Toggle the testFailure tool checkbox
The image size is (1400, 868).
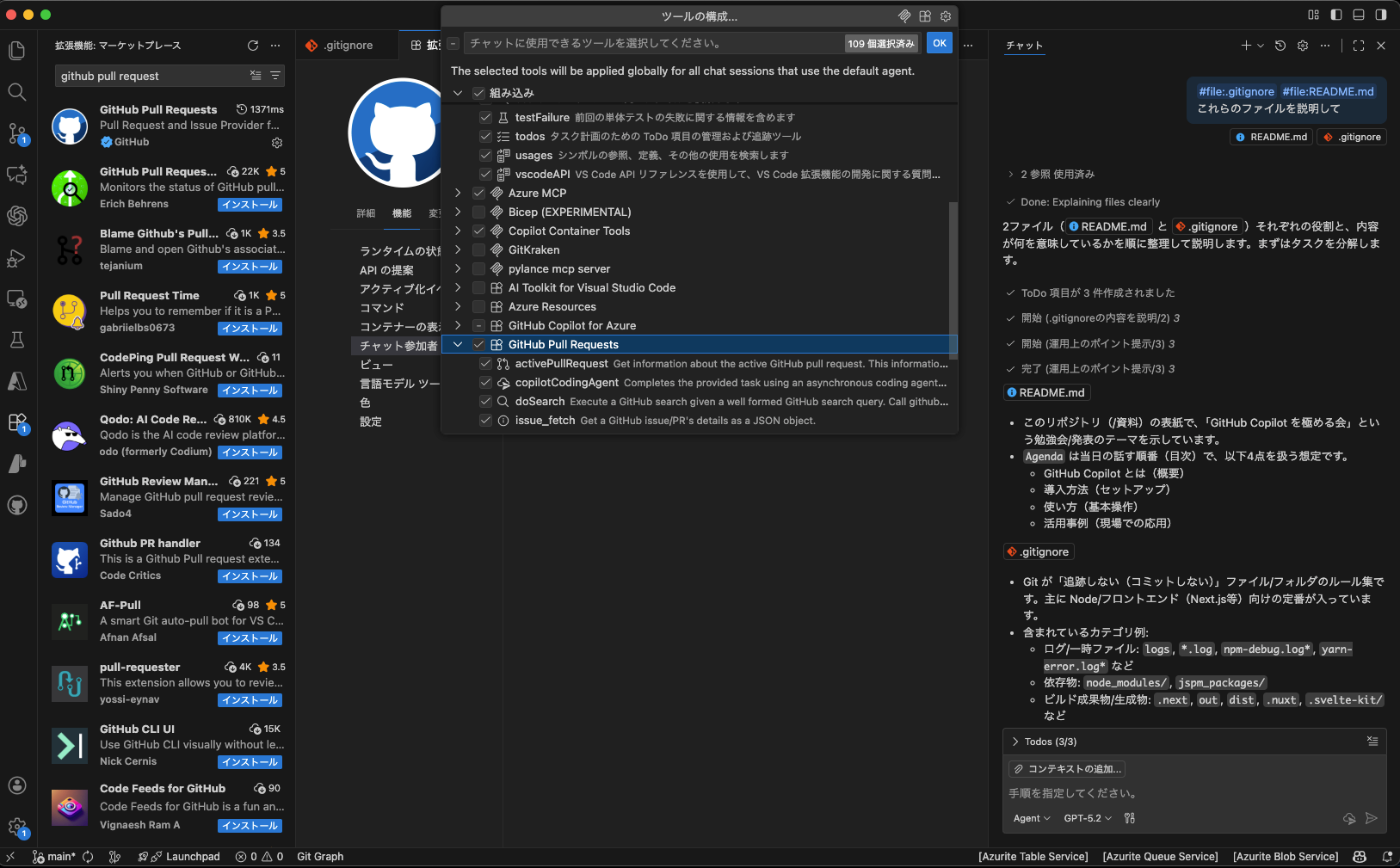pyautogui.click(x=485, y=117)
